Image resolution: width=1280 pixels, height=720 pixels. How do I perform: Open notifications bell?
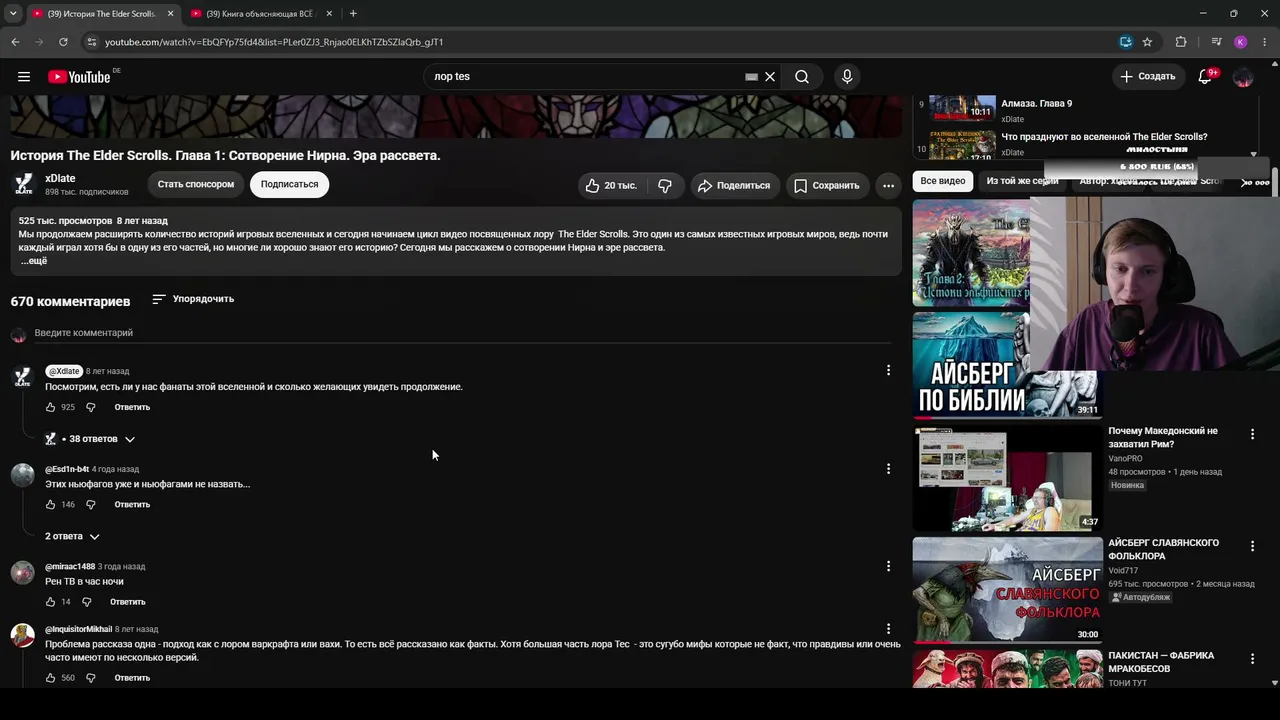click(1206, 77)
